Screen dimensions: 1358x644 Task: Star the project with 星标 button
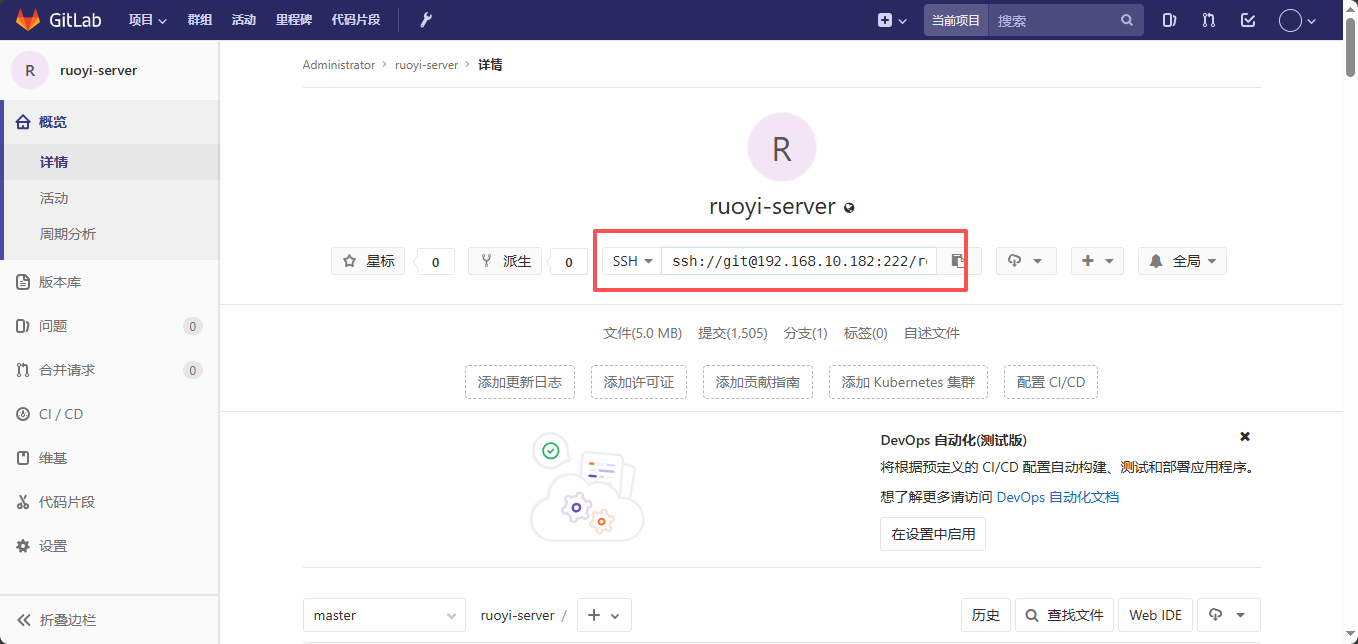pyautogui.click(x=368, y=261)
